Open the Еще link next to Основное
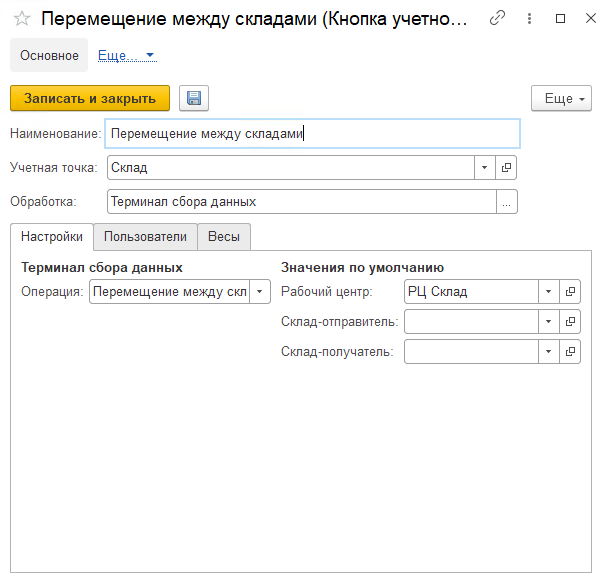This screenshot has height=582, width=604. pyautogui.click(x=126, y=56)
